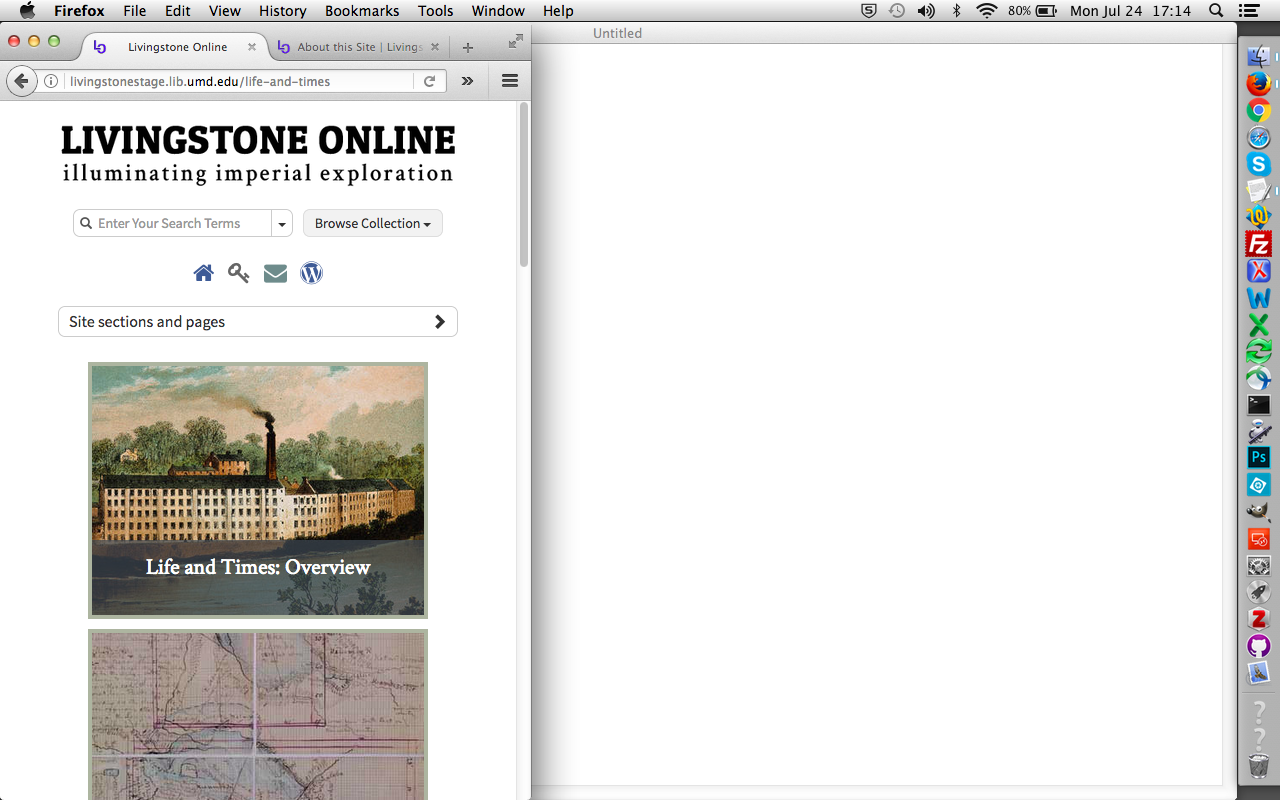
Task: Open a new Firefox tab with plus
Action: [x=467, y=47]
